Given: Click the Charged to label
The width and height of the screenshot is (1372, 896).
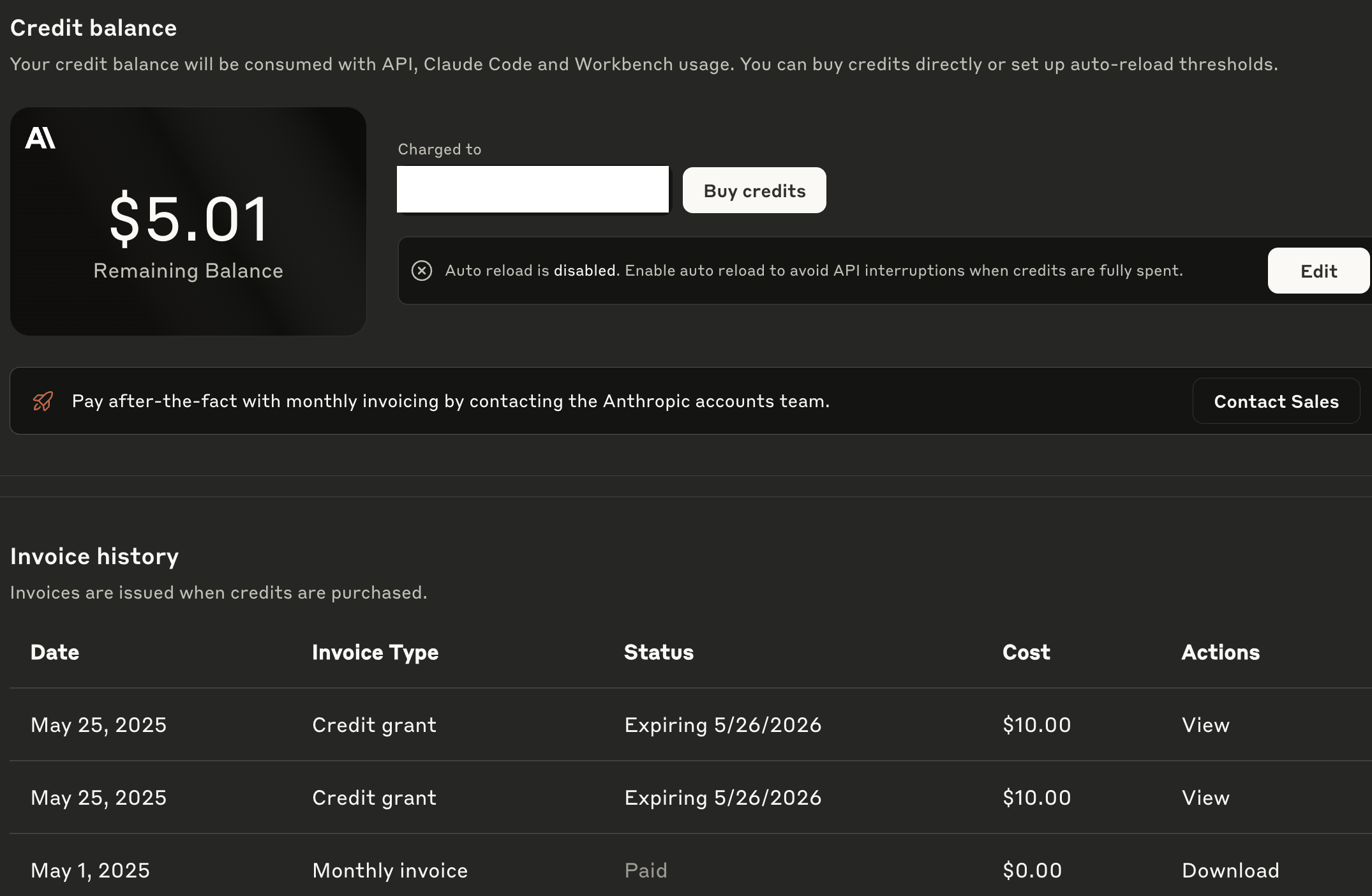Looking at the screenshot, I should [440, 149].
